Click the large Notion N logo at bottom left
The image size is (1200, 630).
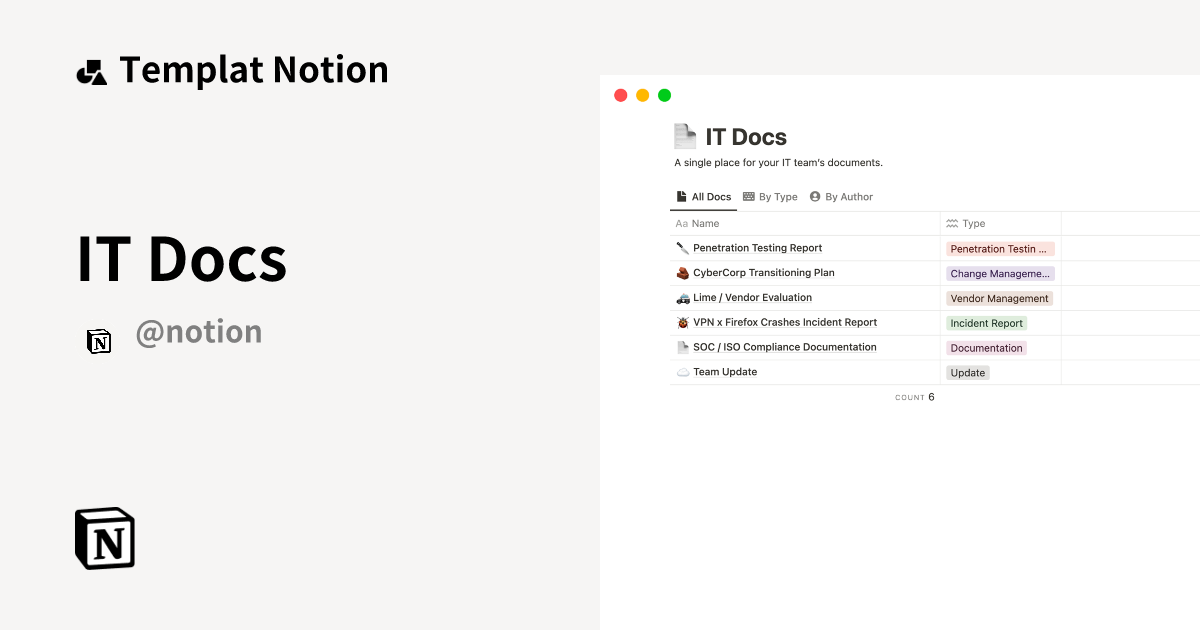[104, 538]
